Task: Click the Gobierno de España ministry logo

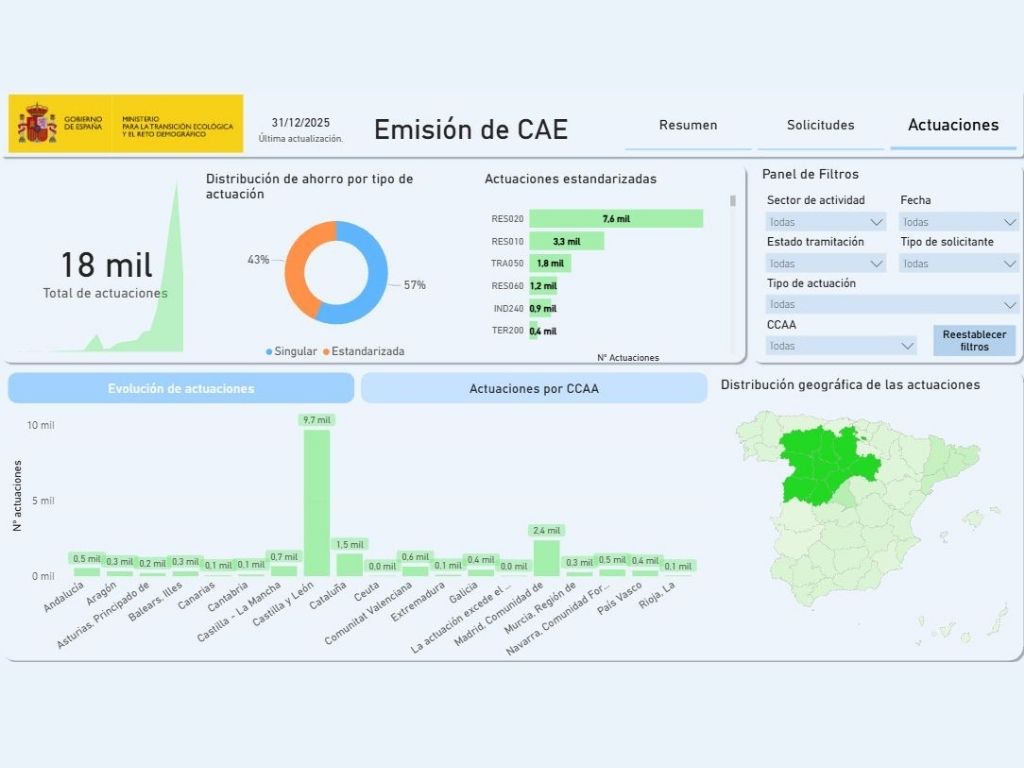Action: (x=125, y=123)
